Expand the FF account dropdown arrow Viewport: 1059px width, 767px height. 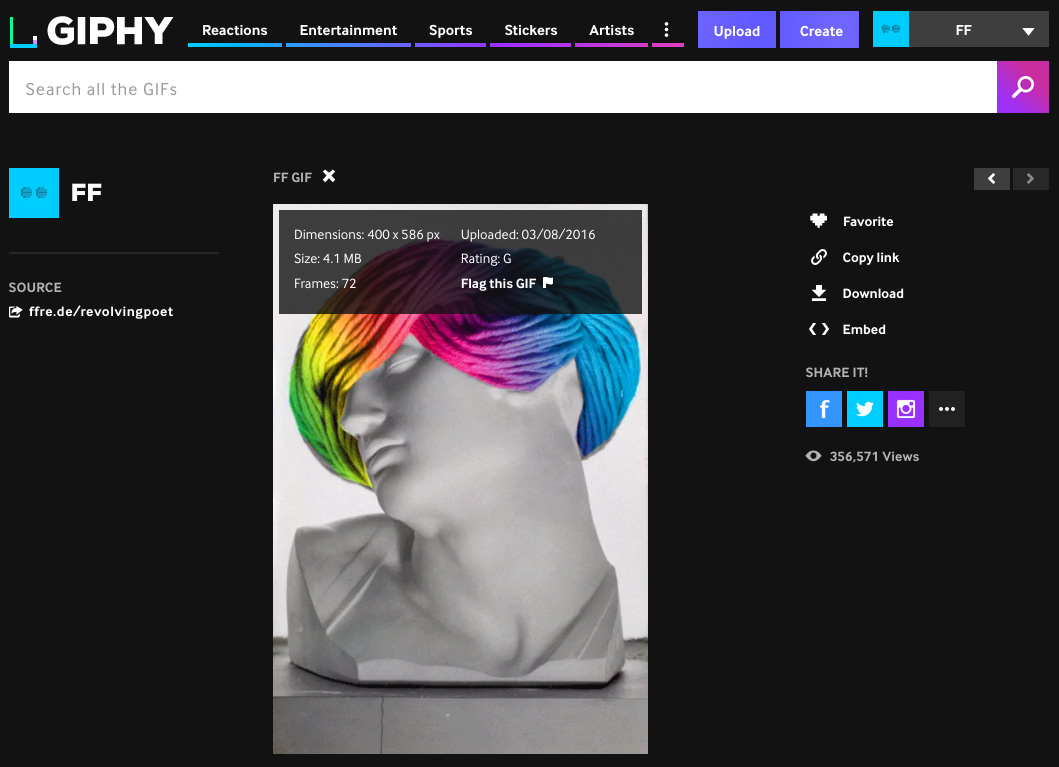pos(1028,31)
